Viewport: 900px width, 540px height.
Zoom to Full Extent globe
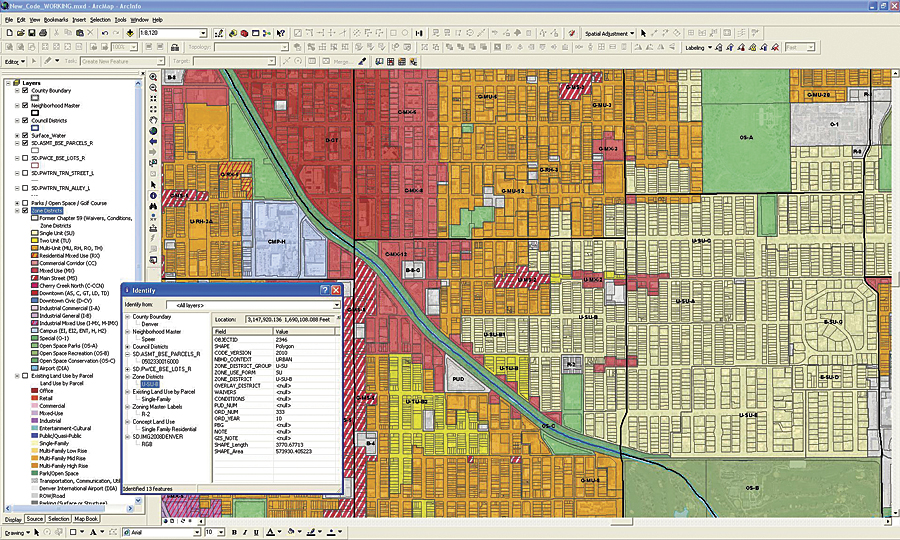(x=153, y=131)
